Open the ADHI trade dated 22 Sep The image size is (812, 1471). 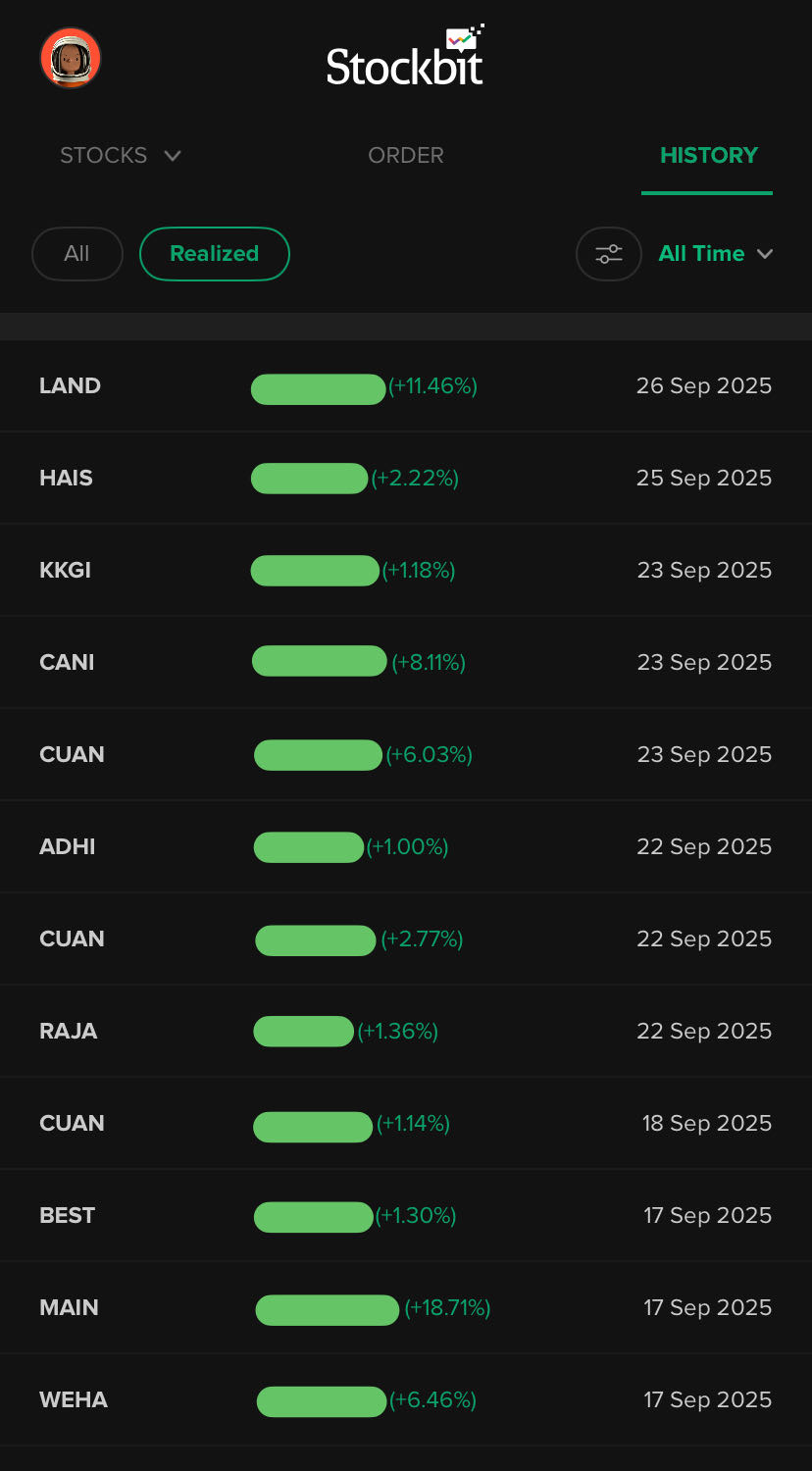point(406,847)
